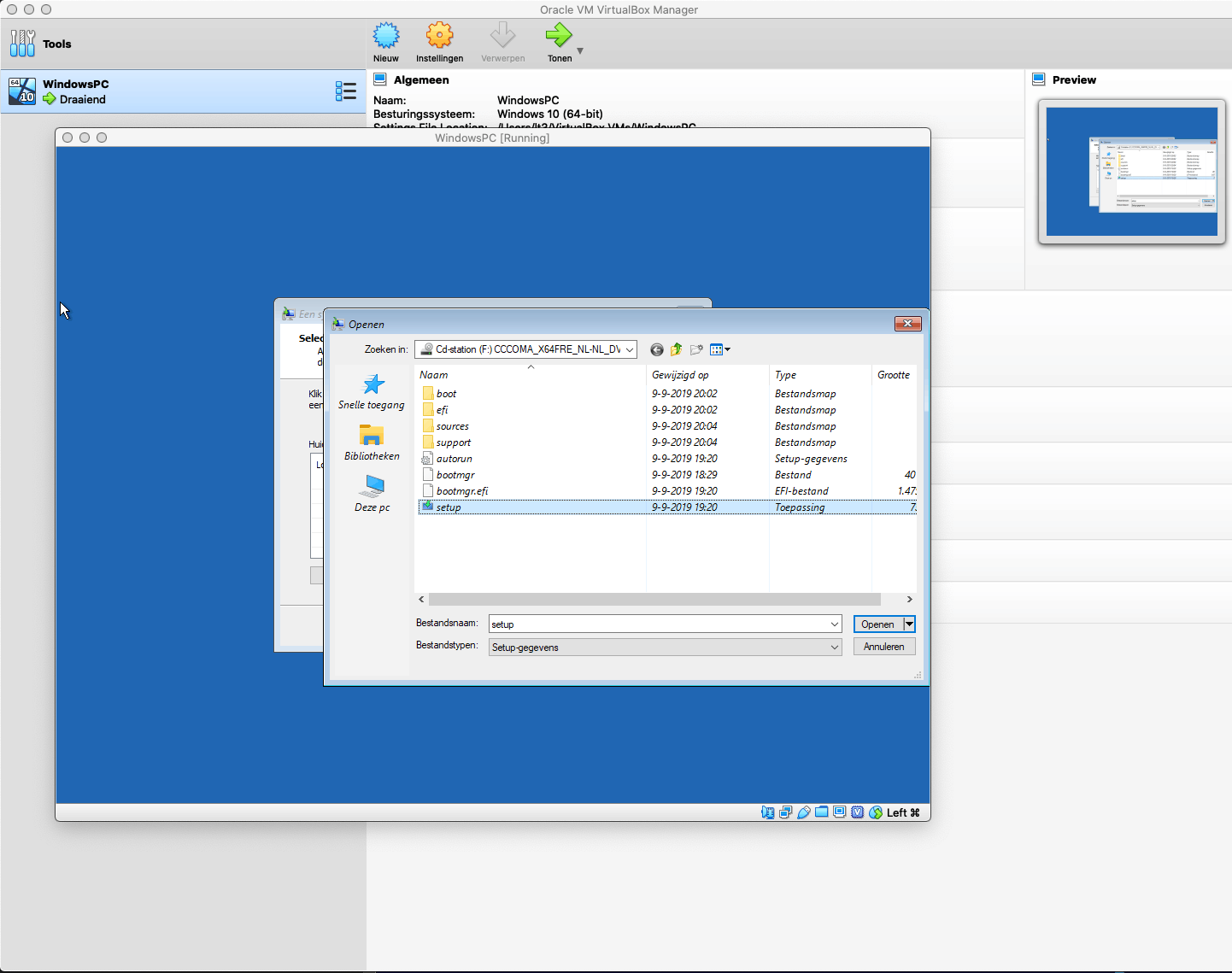This screenshot has height=973, width=1232.
Task: Click the Besturingssysteem Windows 10 (64-bit) value
Action: pyautogui.click(x=550, y=114)
